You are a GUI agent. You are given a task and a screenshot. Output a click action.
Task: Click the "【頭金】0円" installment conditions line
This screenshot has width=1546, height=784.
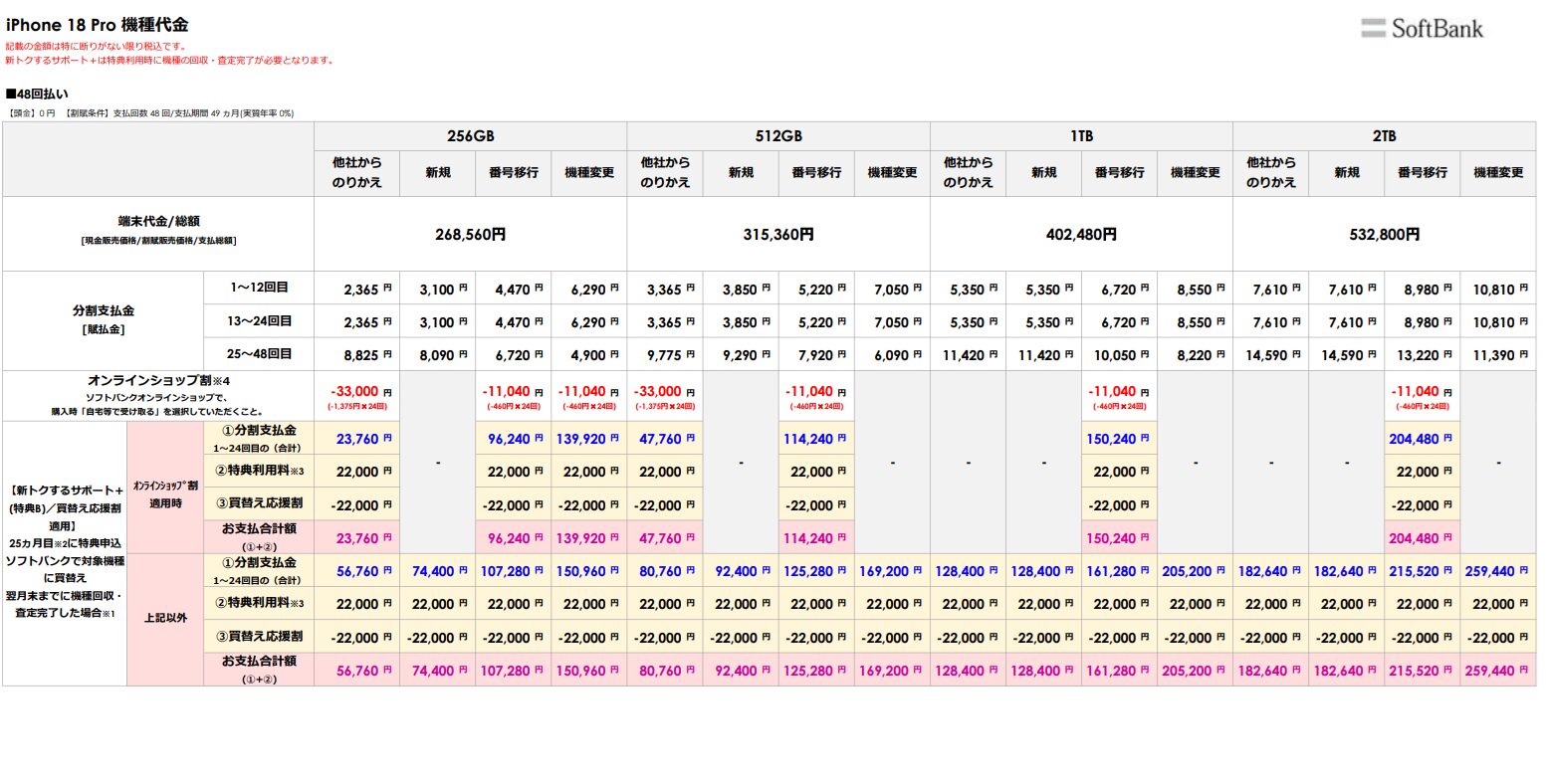click(150, 113)
